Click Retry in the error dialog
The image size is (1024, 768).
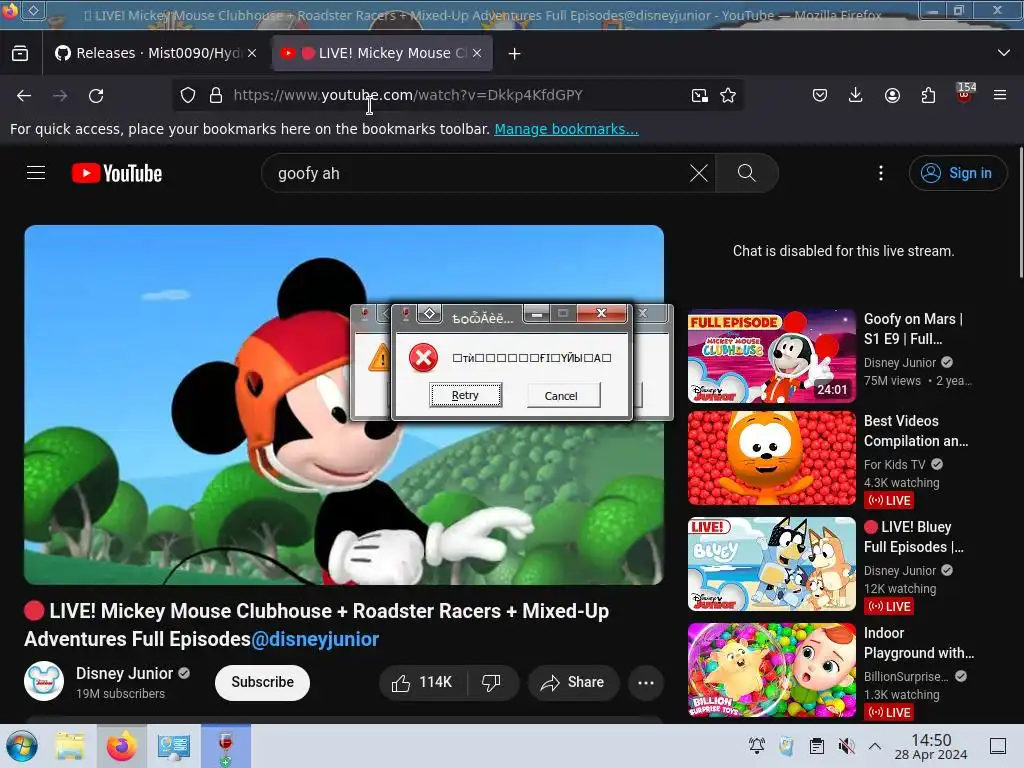tap(466, 395)
